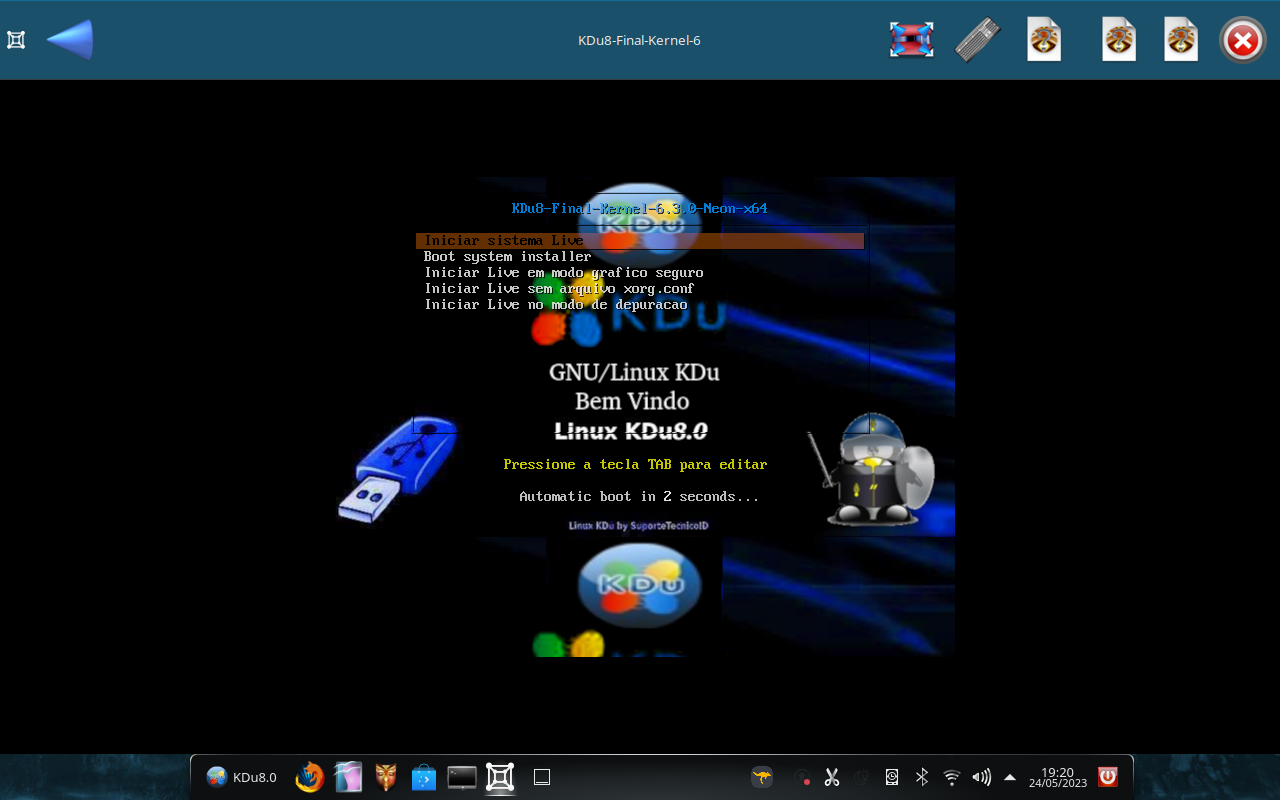
Task: Close the KDu8-Final-Kernel-6 viewer with red X
Action: pos(1243,40)
